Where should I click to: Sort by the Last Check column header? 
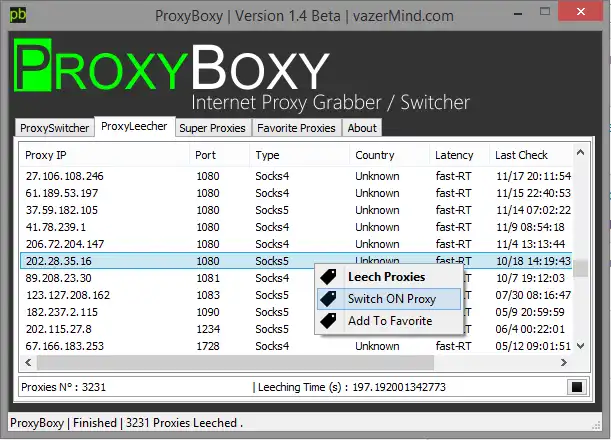(x=531, y=155)
